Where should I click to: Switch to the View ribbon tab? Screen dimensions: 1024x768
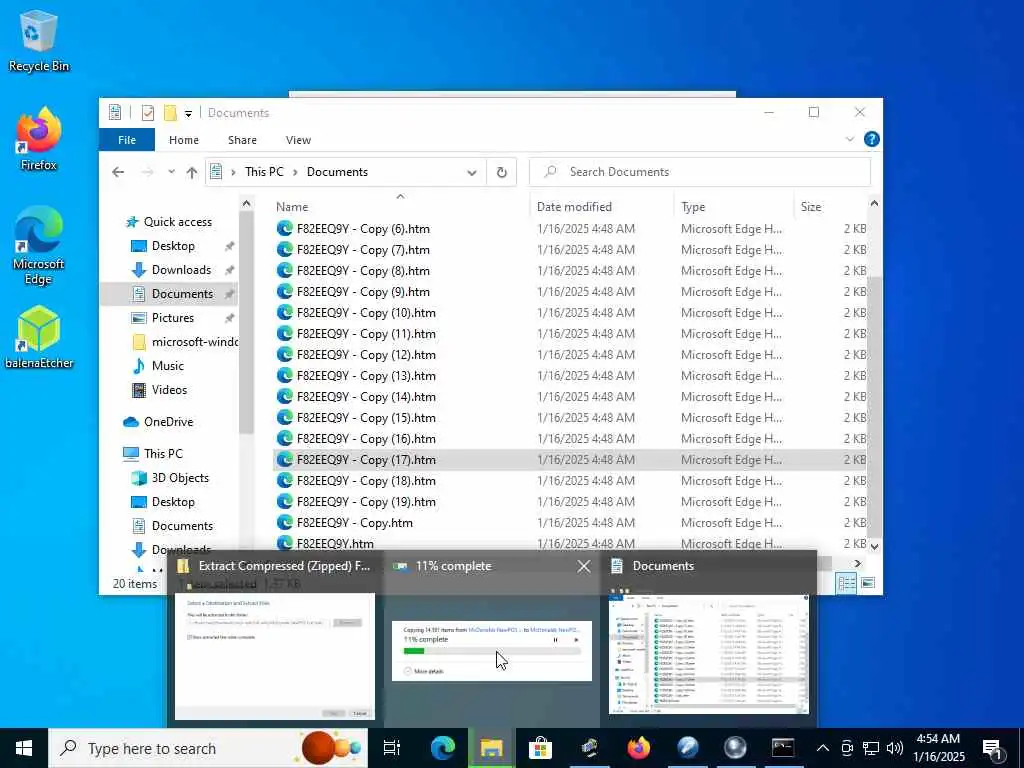[298, 140]
